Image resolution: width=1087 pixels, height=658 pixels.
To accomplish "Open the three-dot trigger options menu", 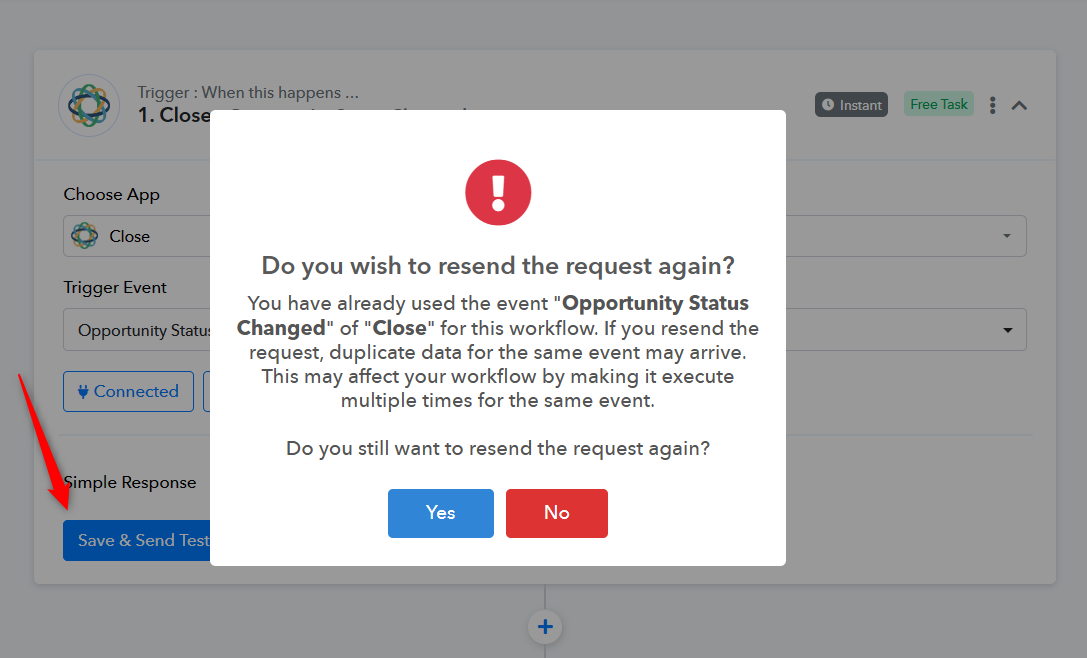I will (993, 105).
